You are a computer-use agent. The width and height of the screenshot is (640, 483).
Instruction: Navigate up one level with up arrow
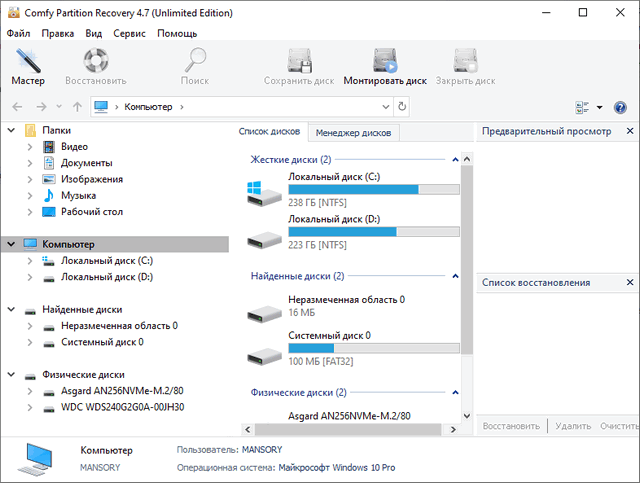point(77,107)
